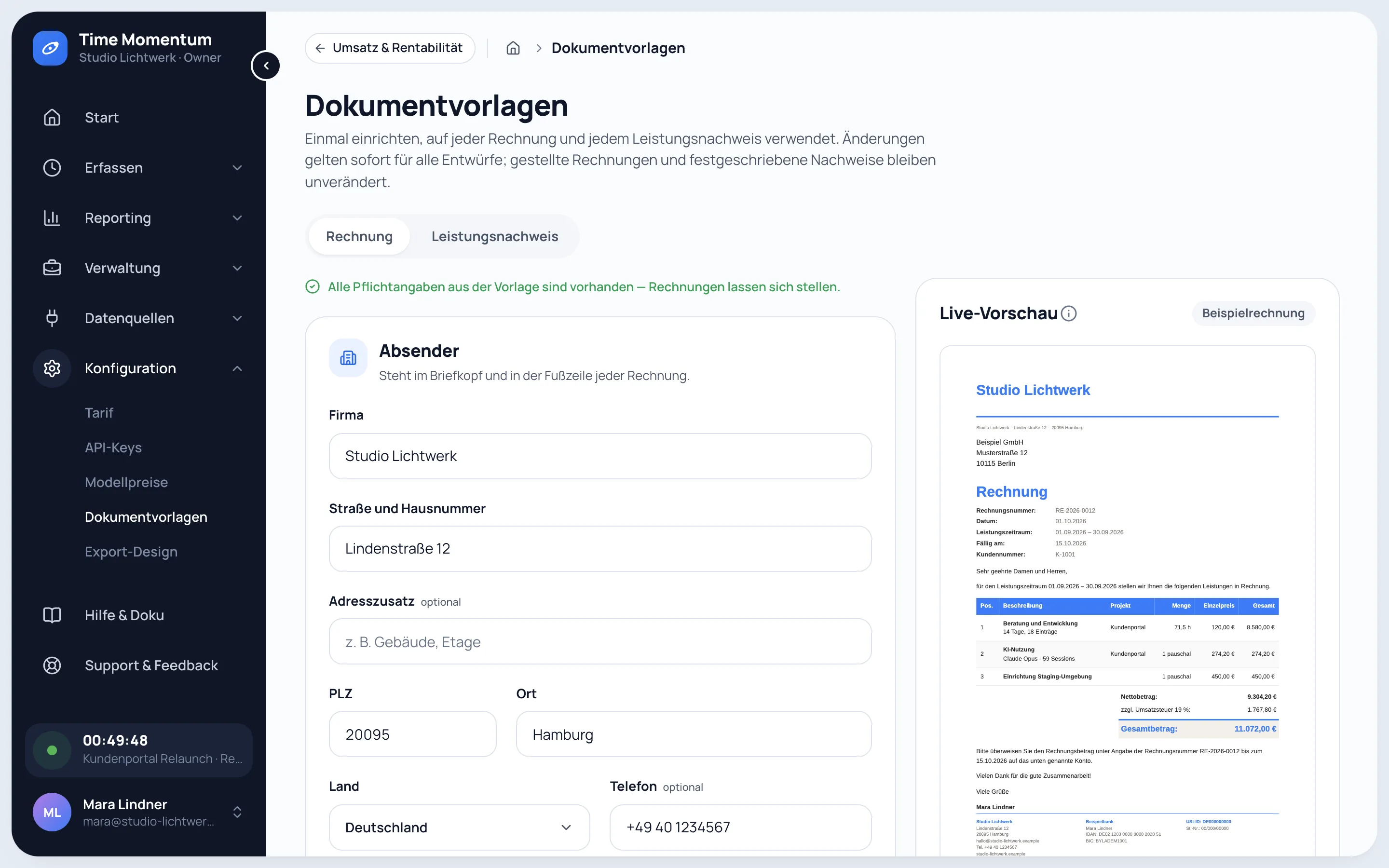Open the Mara Lindner account switcher

coord(237,813)
